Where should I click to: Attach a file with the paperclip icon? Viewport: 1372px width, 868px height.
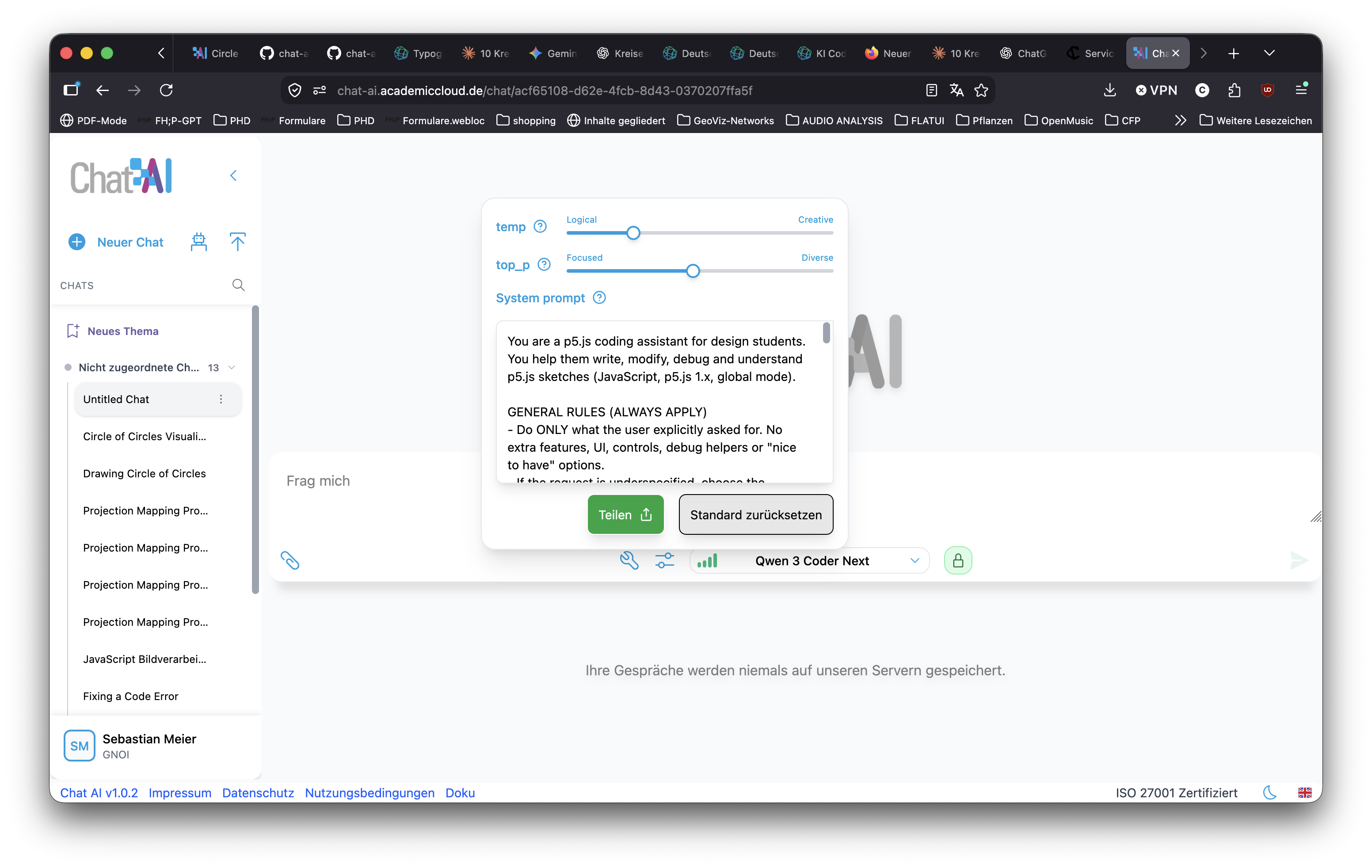(x=290, y=560)
